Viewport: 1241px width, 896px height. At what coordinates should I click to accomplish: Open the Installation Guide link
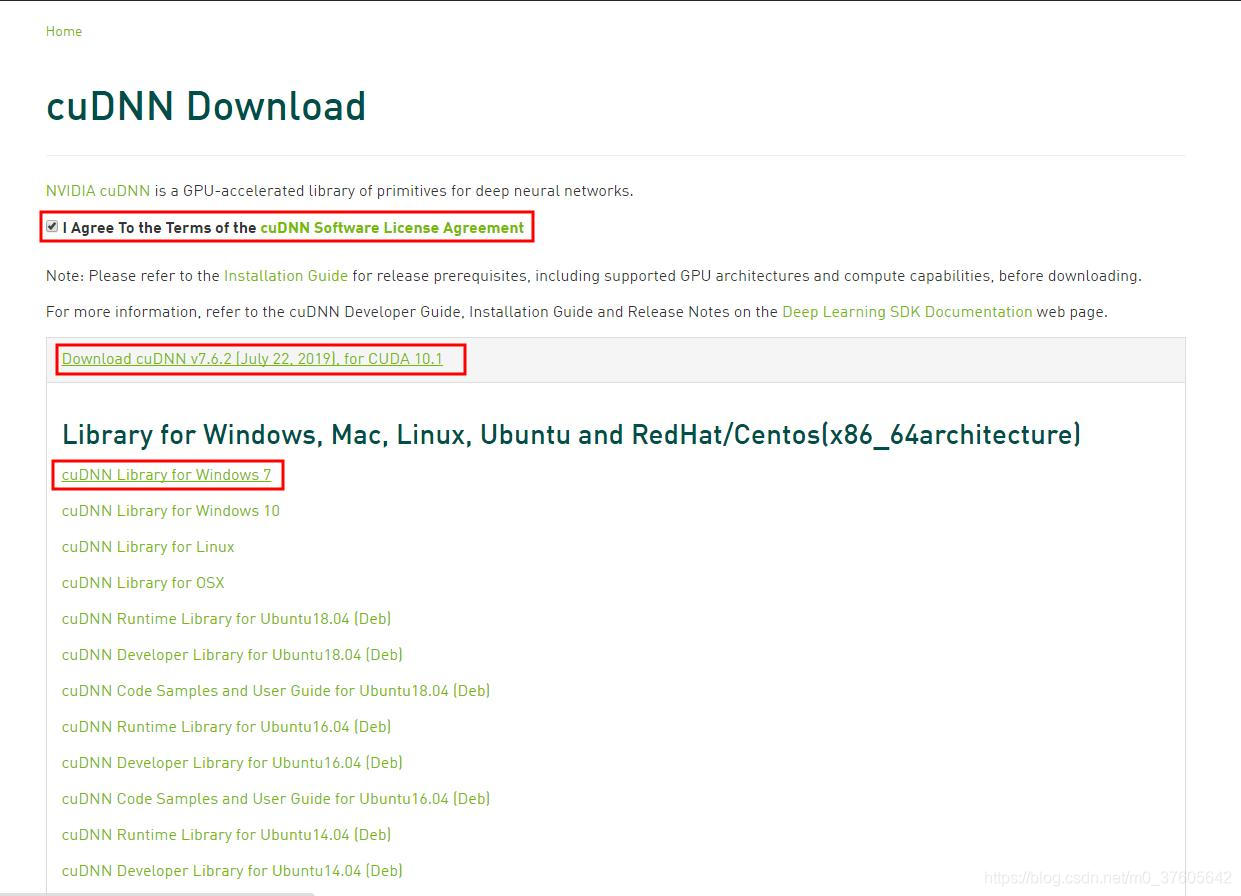pyautogui.click(x=286, y=275)
